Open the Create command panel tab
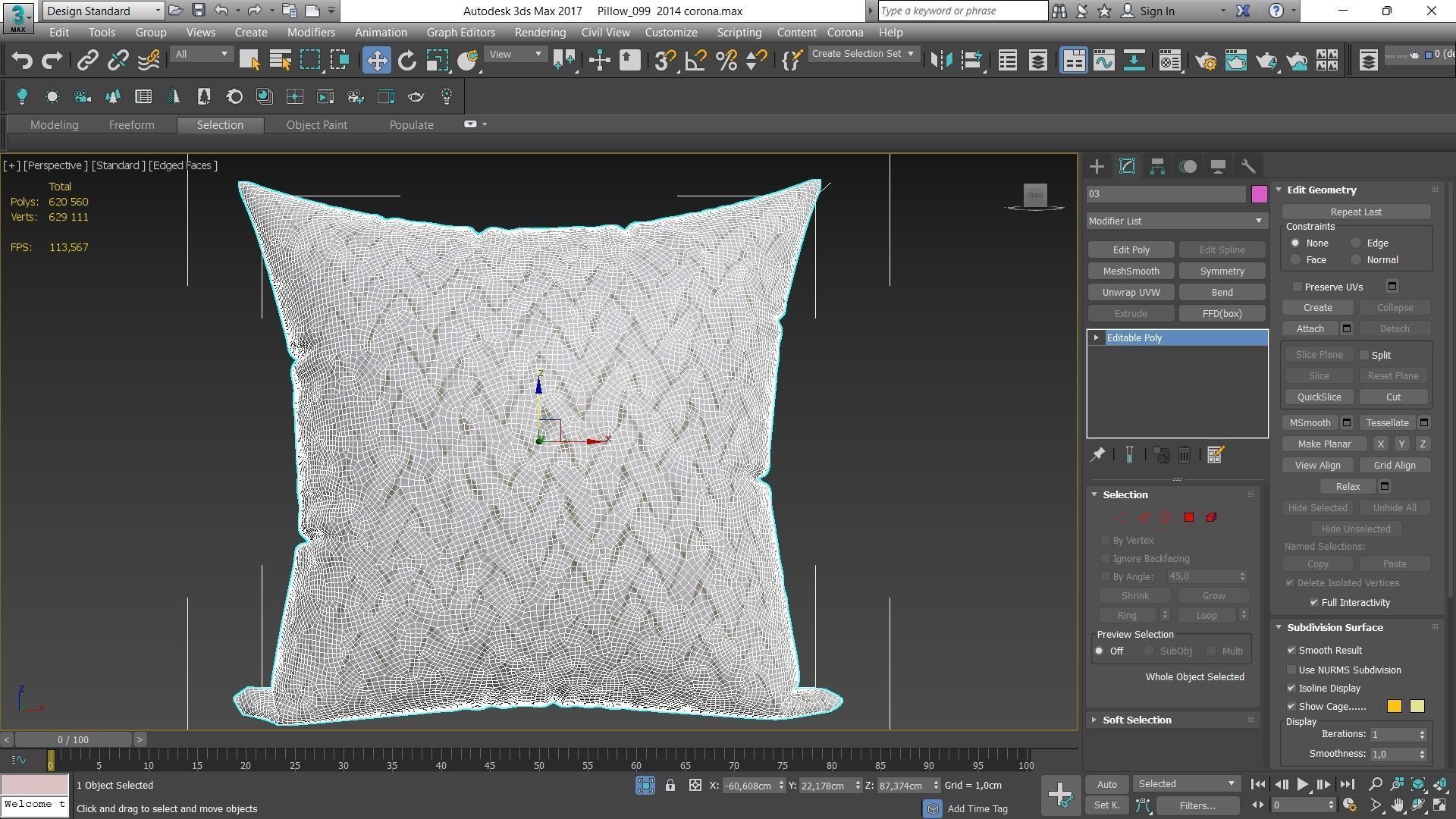The width and height of the screenshot is (1456, 819). pyautogui.click(x=1097, y=167)
